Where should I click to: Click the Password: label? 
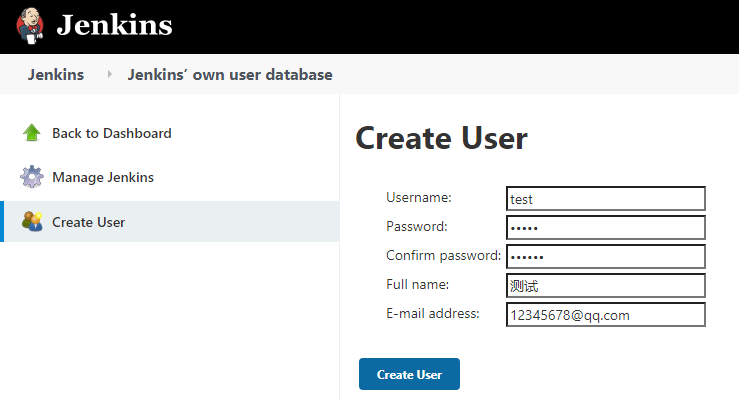click(x=417, y=227)
